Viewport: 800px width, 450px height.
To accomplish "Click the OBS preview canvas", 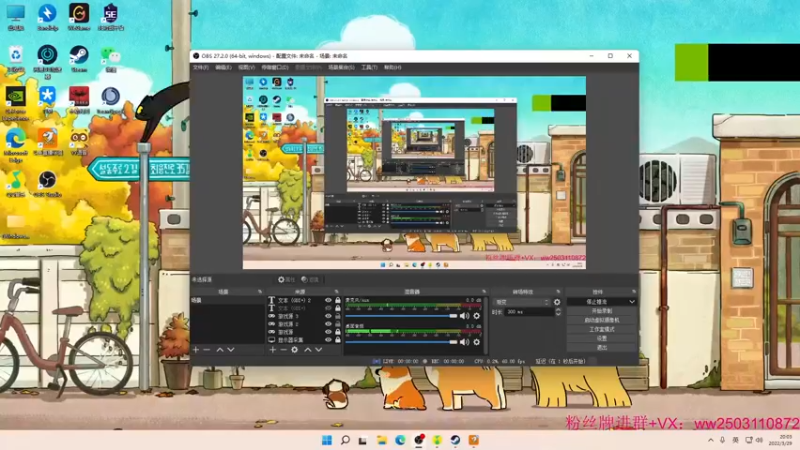I will click(414, 172).
